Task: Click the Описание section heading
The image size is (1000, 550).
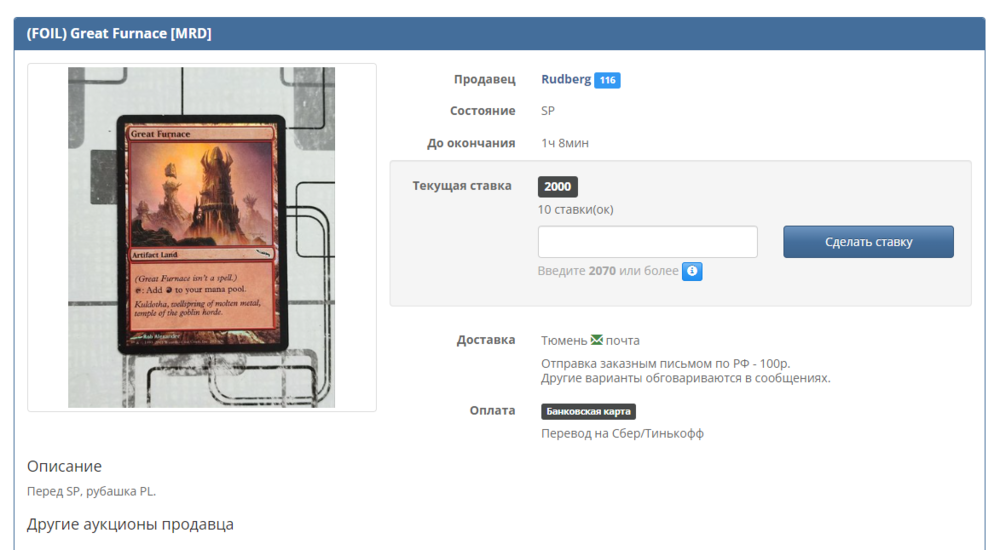Action: point(64,466)
